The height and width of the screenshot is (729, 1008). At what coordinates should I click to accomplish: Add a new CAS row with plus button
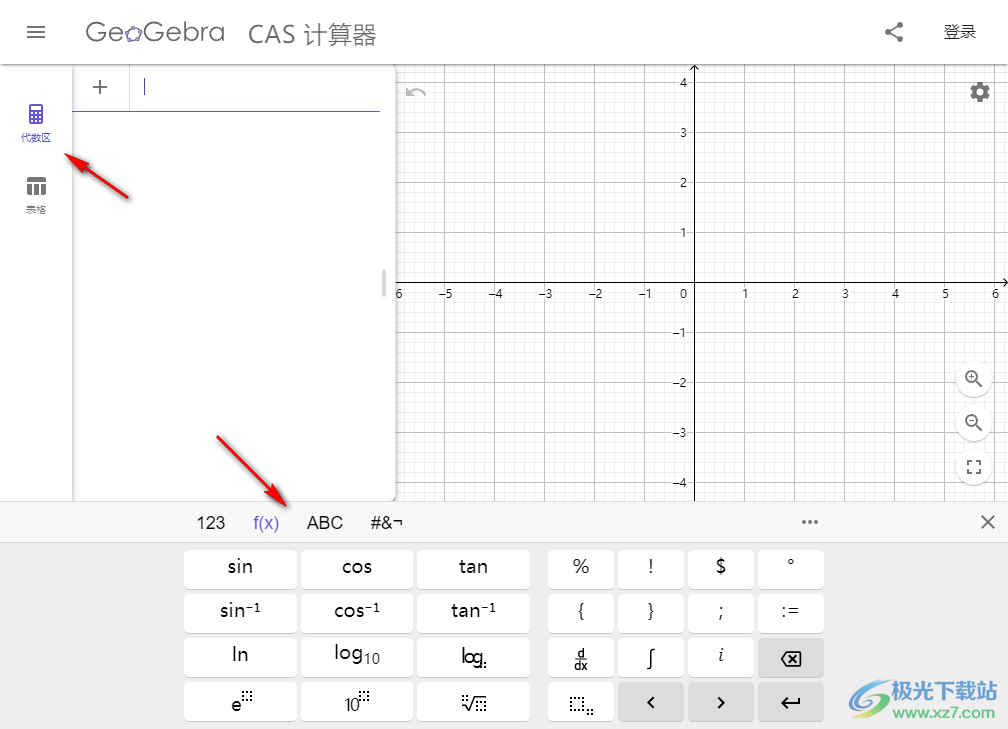100,87
